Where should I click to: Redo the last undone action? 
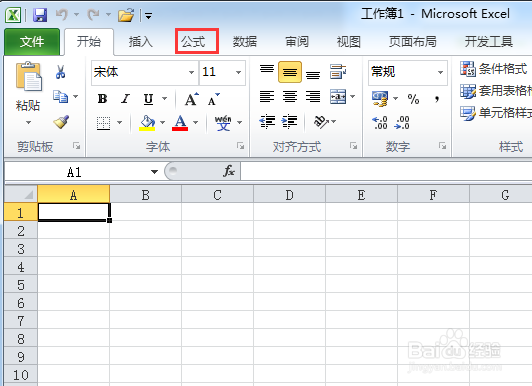pos(93,15)
